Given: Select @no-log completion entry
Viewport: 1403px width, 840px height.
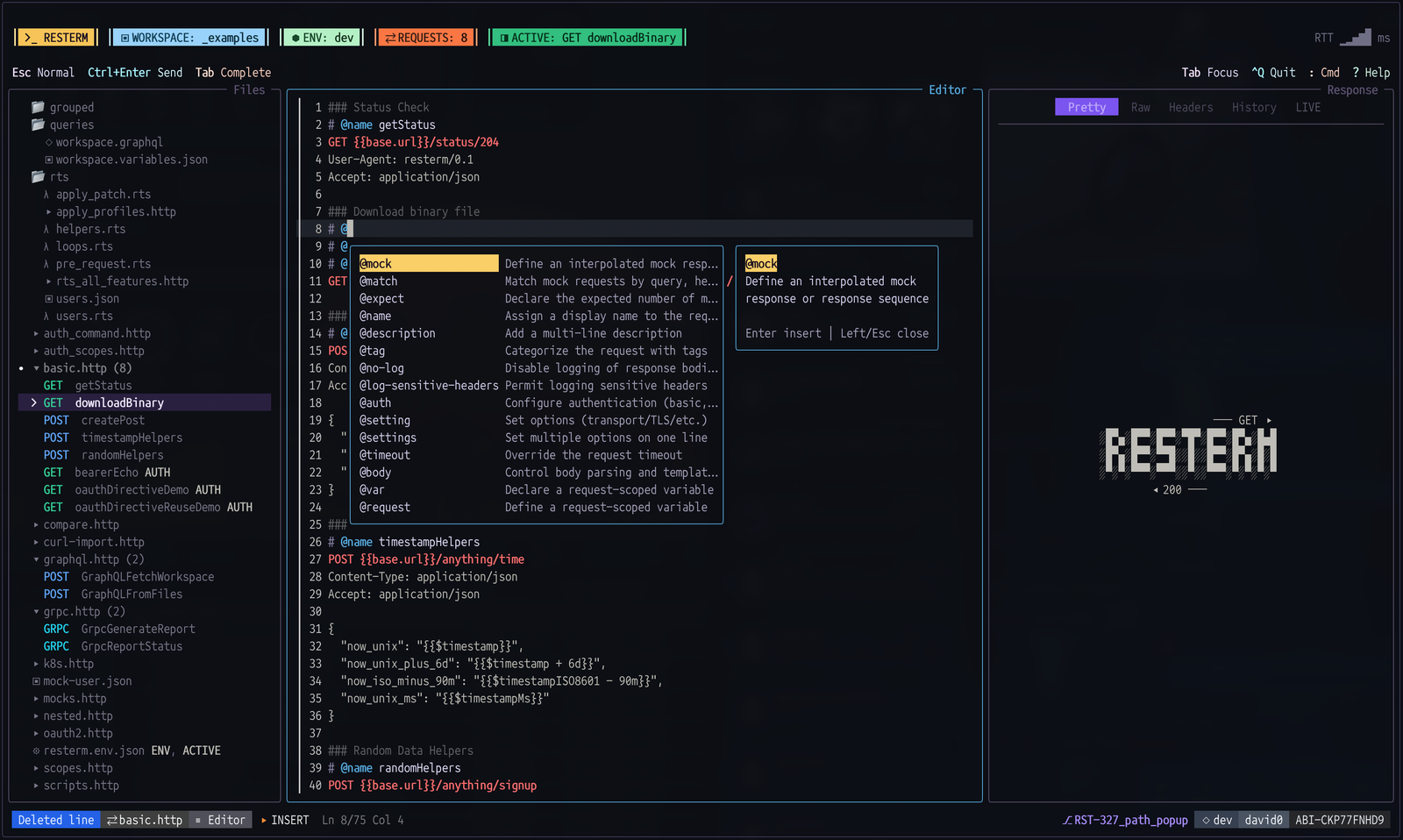Looking at the screenshot, I should (538, 368).
